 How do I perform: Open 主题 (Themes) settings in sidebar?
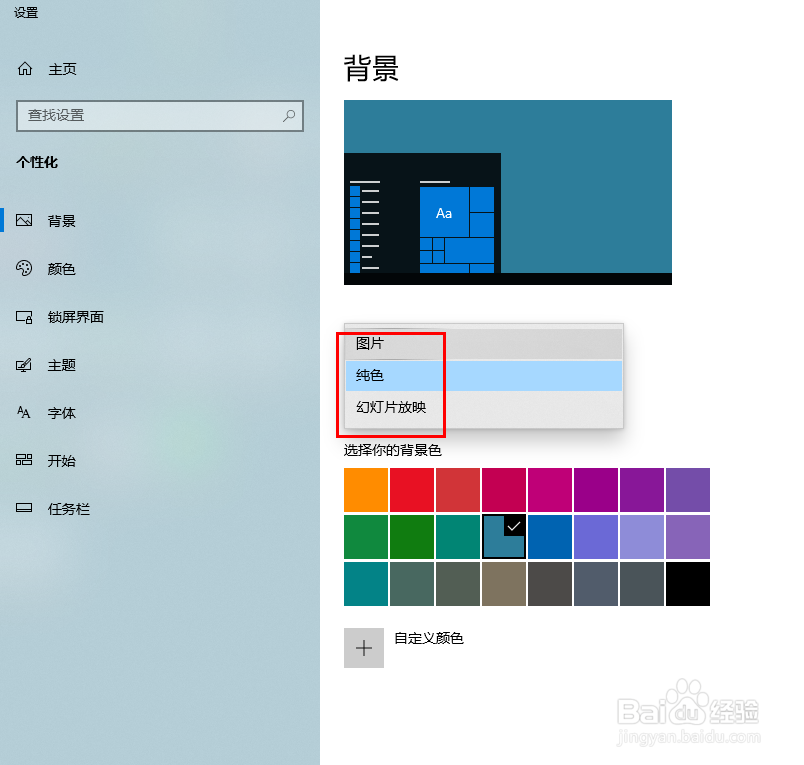(62, 365)
